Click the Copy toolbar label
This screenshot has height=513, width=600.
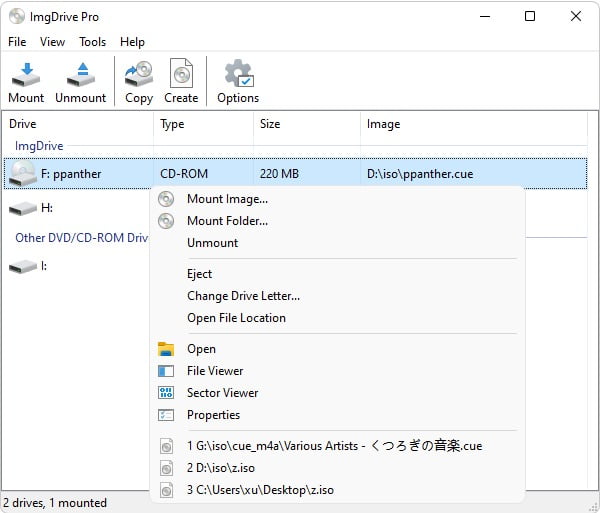click(139, 98)
